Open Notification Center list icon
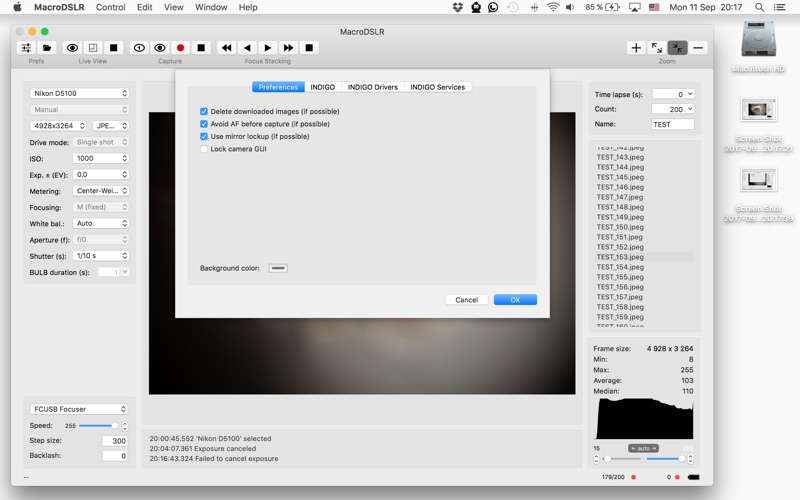This screenshot has height=500, width=800. [x=780, y=7]
